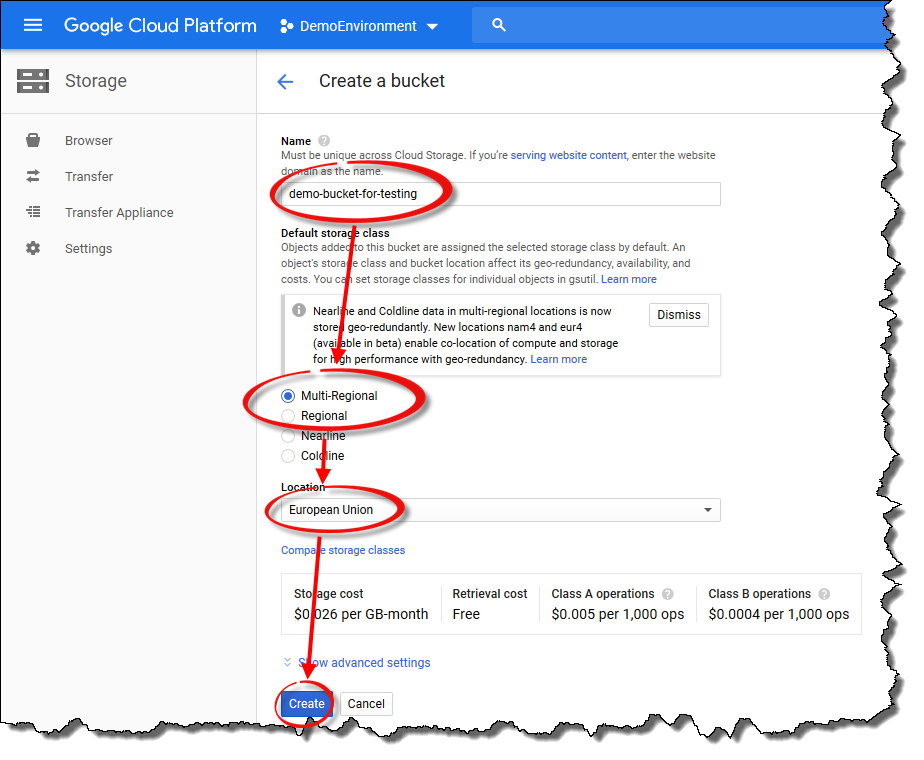Click the help icon next to Name

click(x=324, y=141)
